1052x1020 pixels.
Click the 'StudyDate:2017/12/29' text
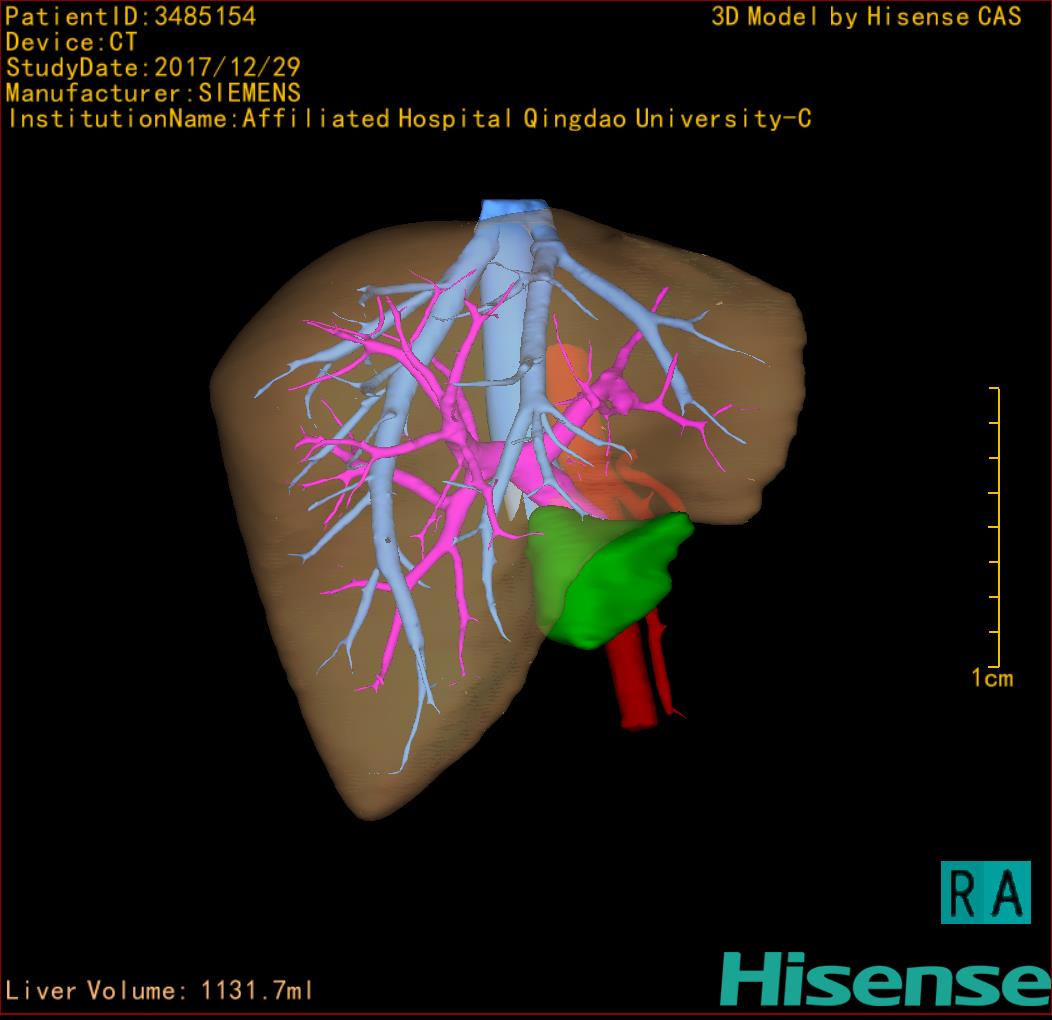(x=153, y=67)
